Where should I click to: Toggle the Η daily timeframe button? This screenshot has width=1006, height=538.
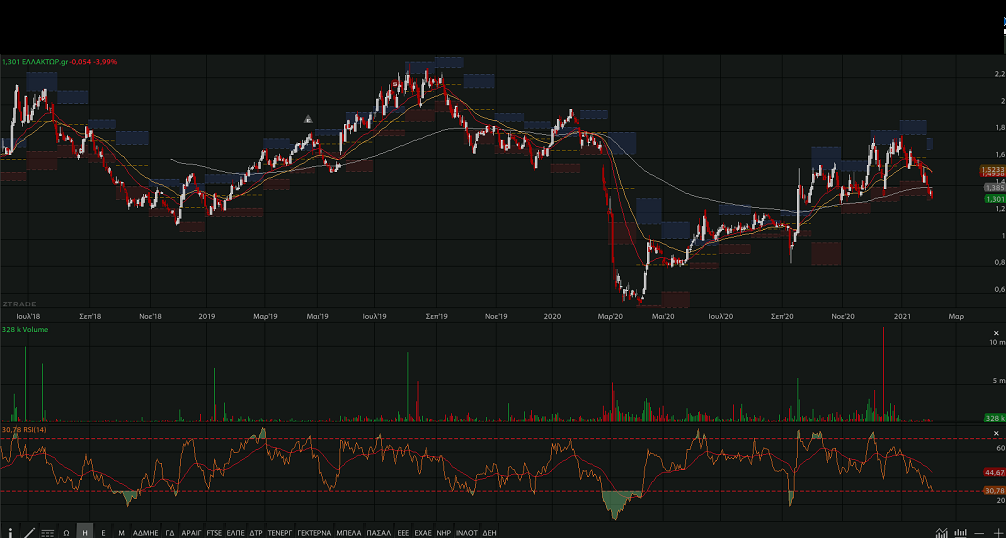pyautogui.click(x=85, y=532)
